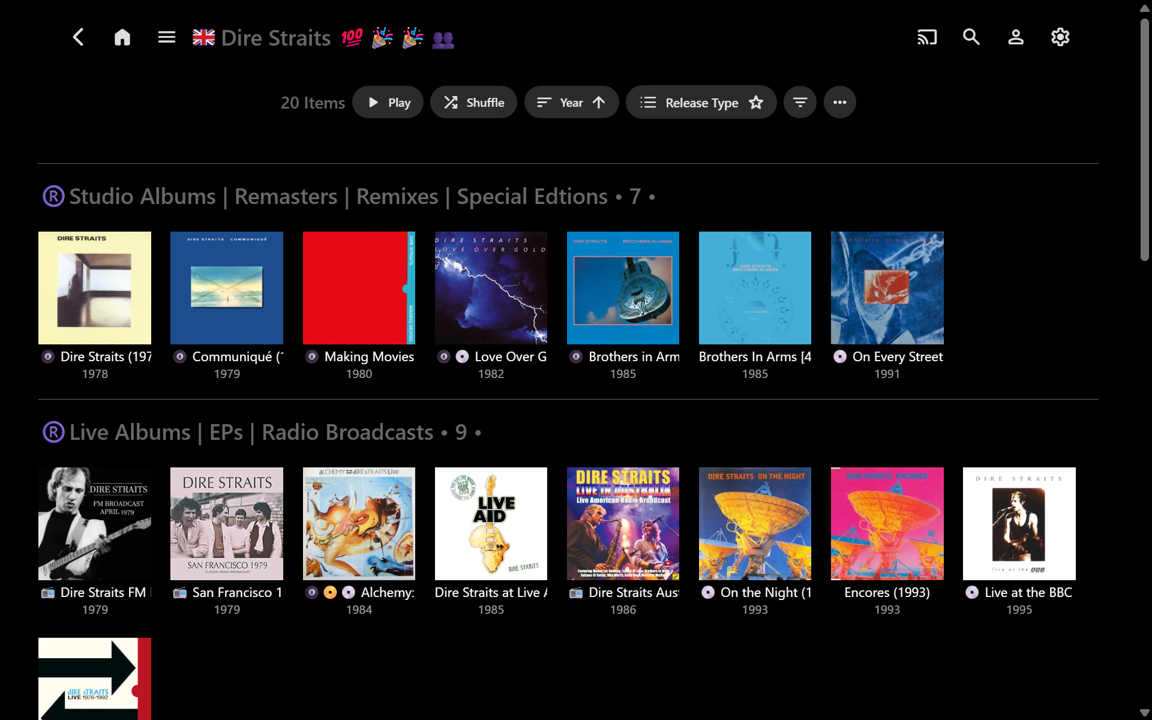Open the hamburger navigation menu
Viewport: 1152px width, 720px height.
(x=167, y=37)
